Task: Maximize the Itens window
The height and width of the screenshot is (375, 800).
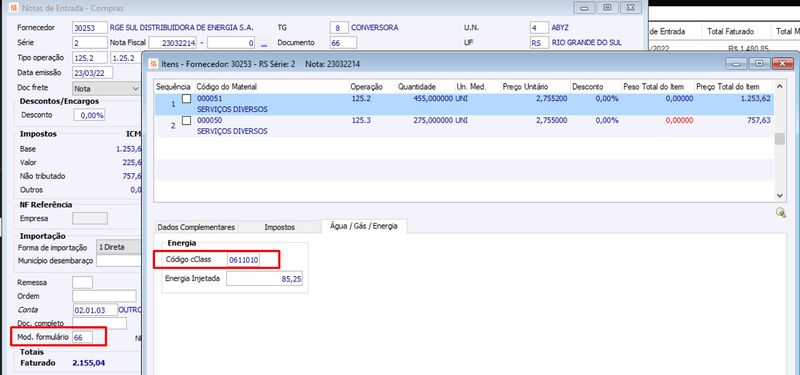Action: click(760, 64)
